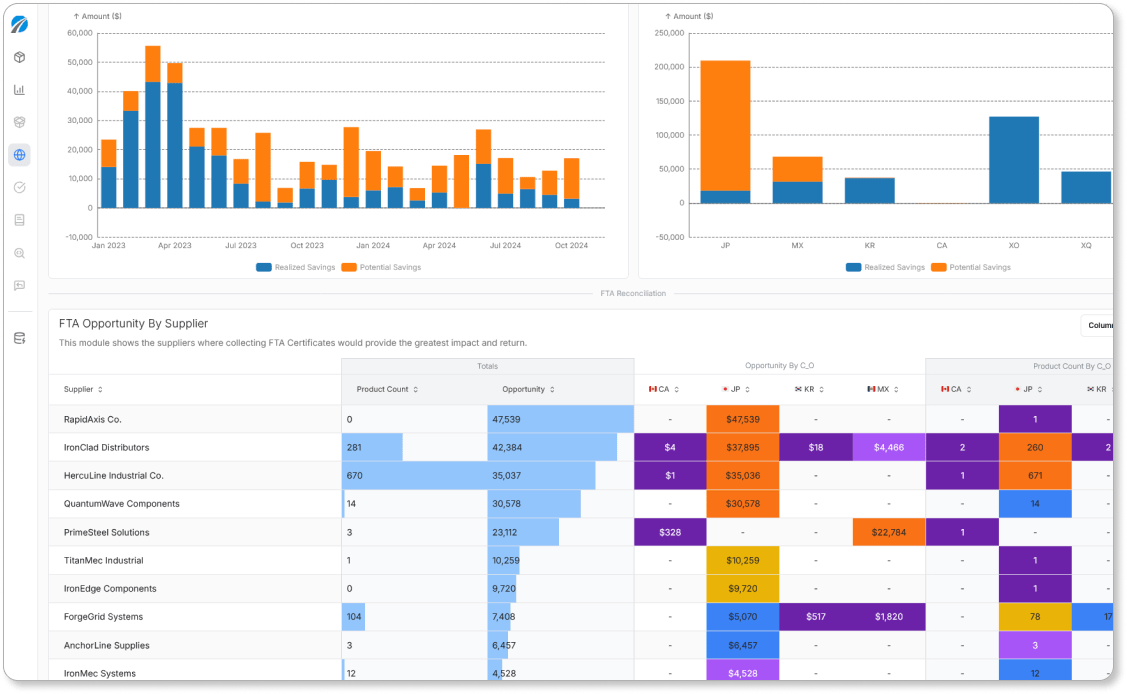Viewport: 1127px width, 694px height.
Task: Select TitanMec Industrial supplier
Action: [x=104, y=560]
